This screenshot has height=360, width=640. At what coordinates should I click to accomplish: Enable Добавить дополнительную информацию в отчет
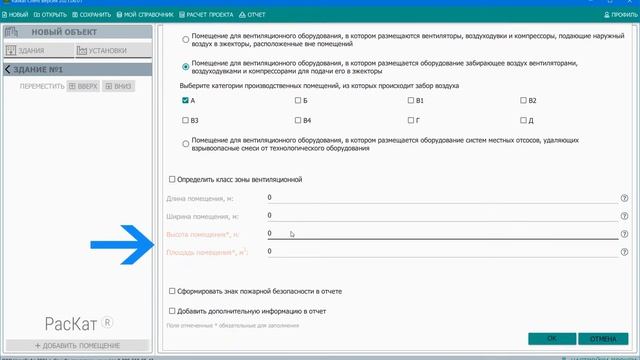tap(172, 311)
